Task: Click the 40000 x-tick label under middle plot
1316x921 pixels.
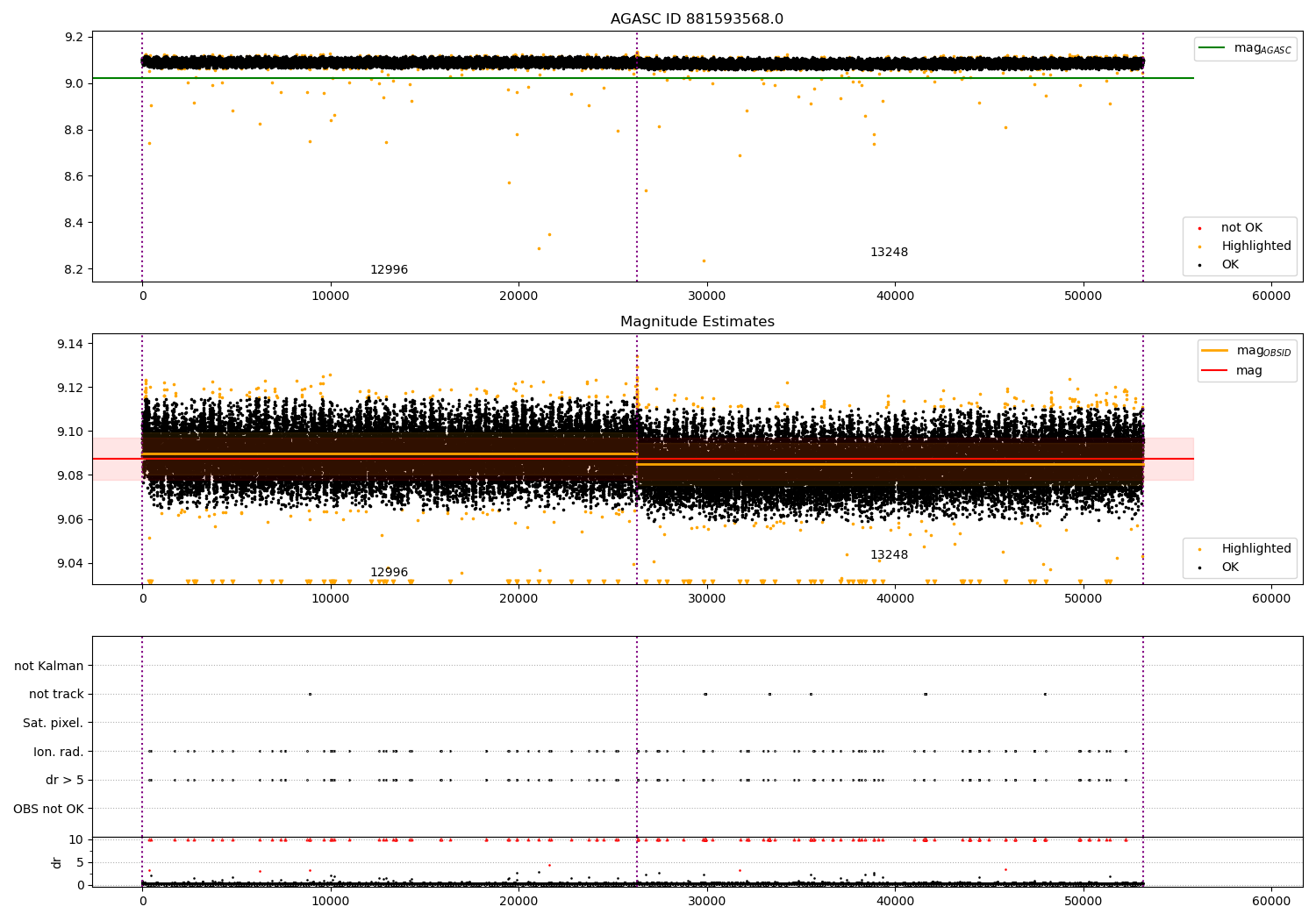Action: pyautogui.click(x=895, y=599)
